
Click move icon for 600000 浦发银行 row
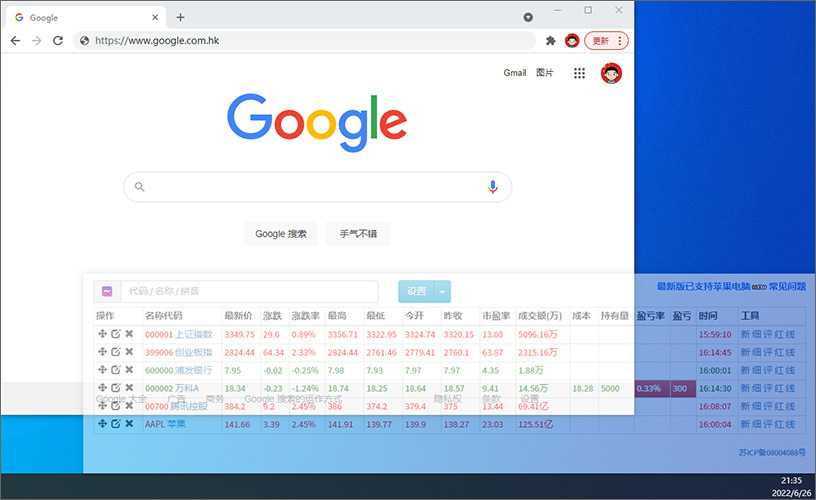tap(103, 370)
